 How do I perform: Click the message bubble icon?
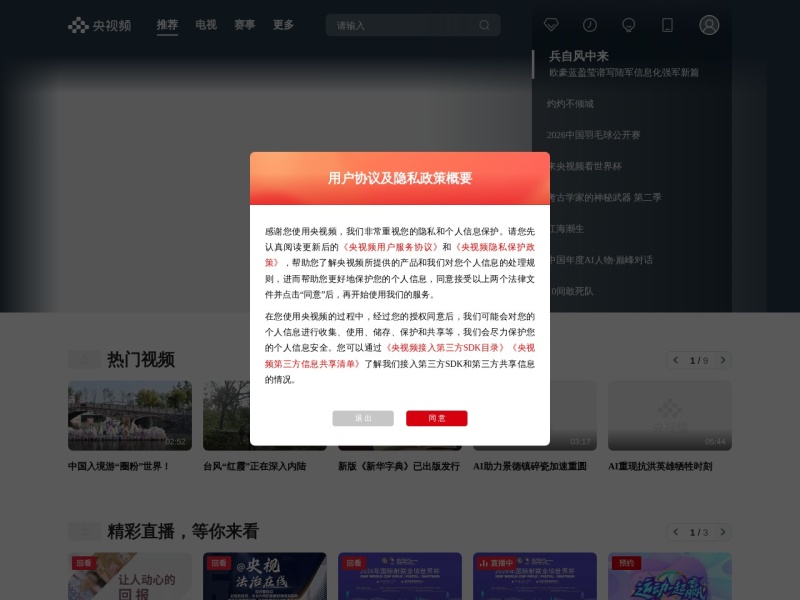(x=629, y=25)
